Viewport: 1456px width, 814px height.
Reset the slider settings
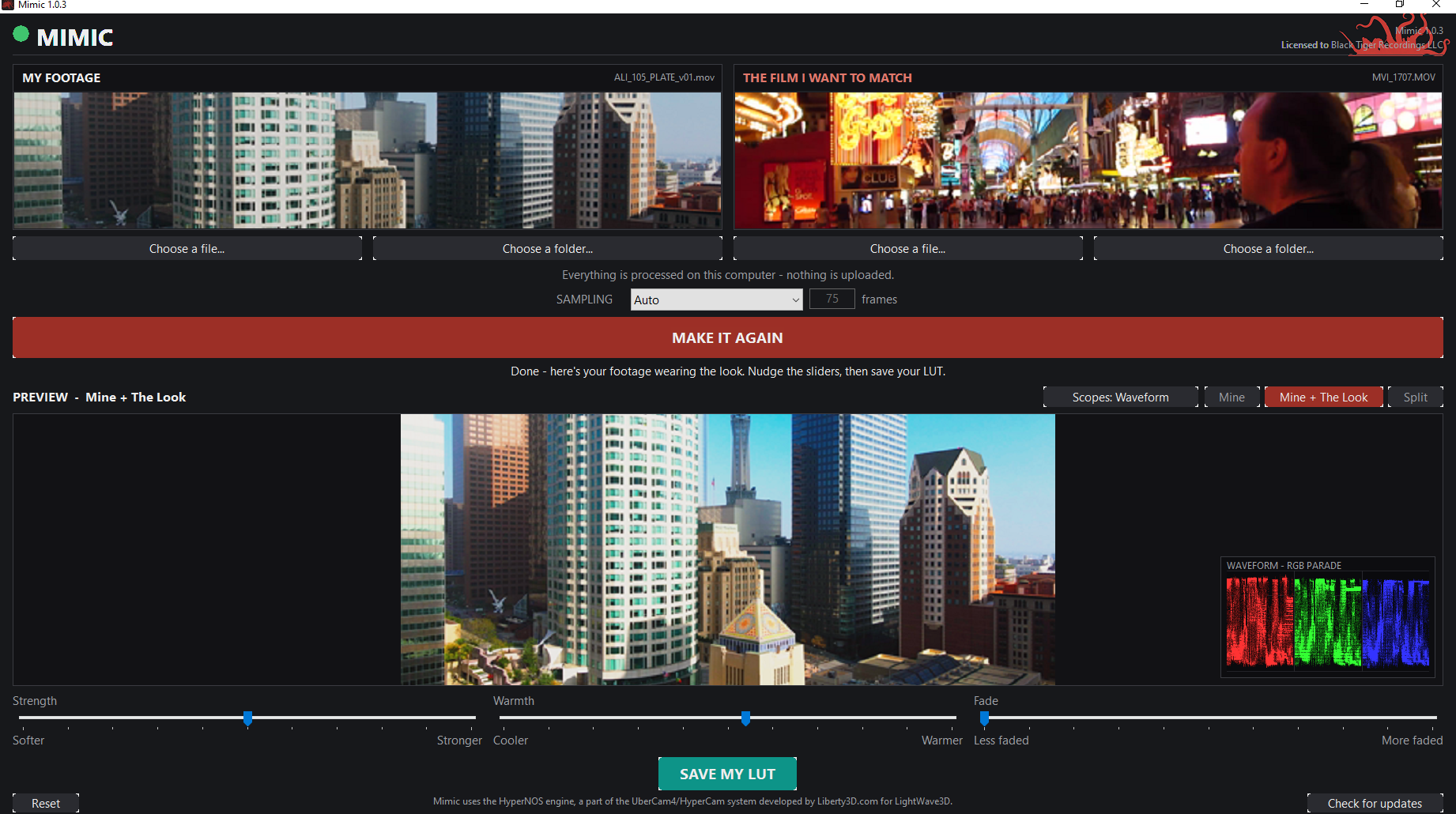tap(46, 803)
